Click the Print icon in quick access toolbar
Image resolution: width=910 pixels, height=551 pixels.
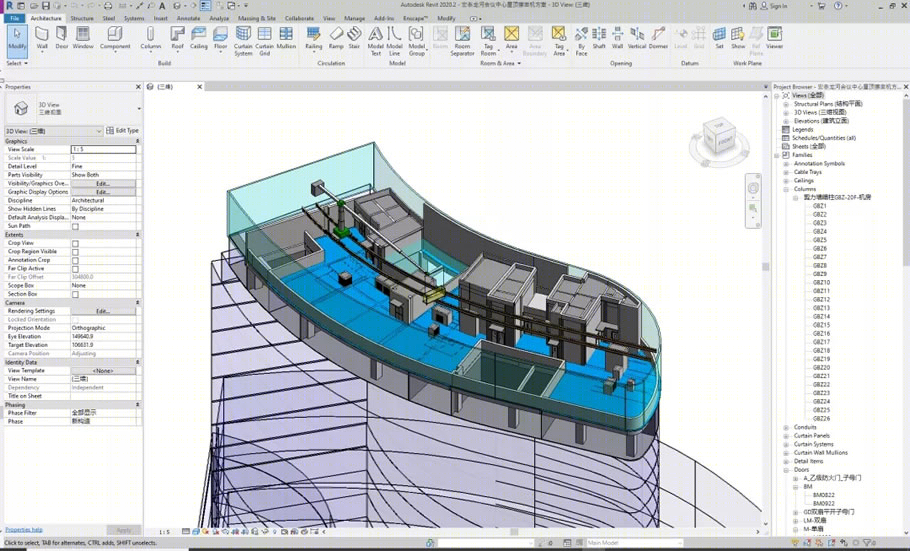click(108, 6)
